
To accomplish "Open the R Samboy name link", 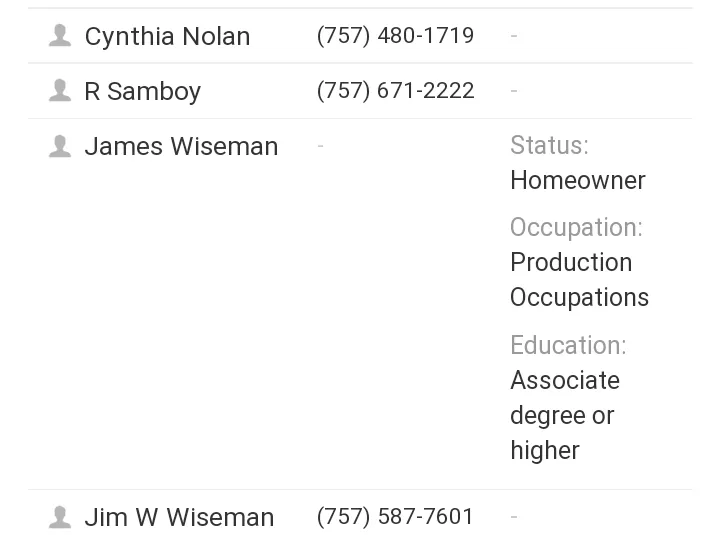I will click(143, 91).
